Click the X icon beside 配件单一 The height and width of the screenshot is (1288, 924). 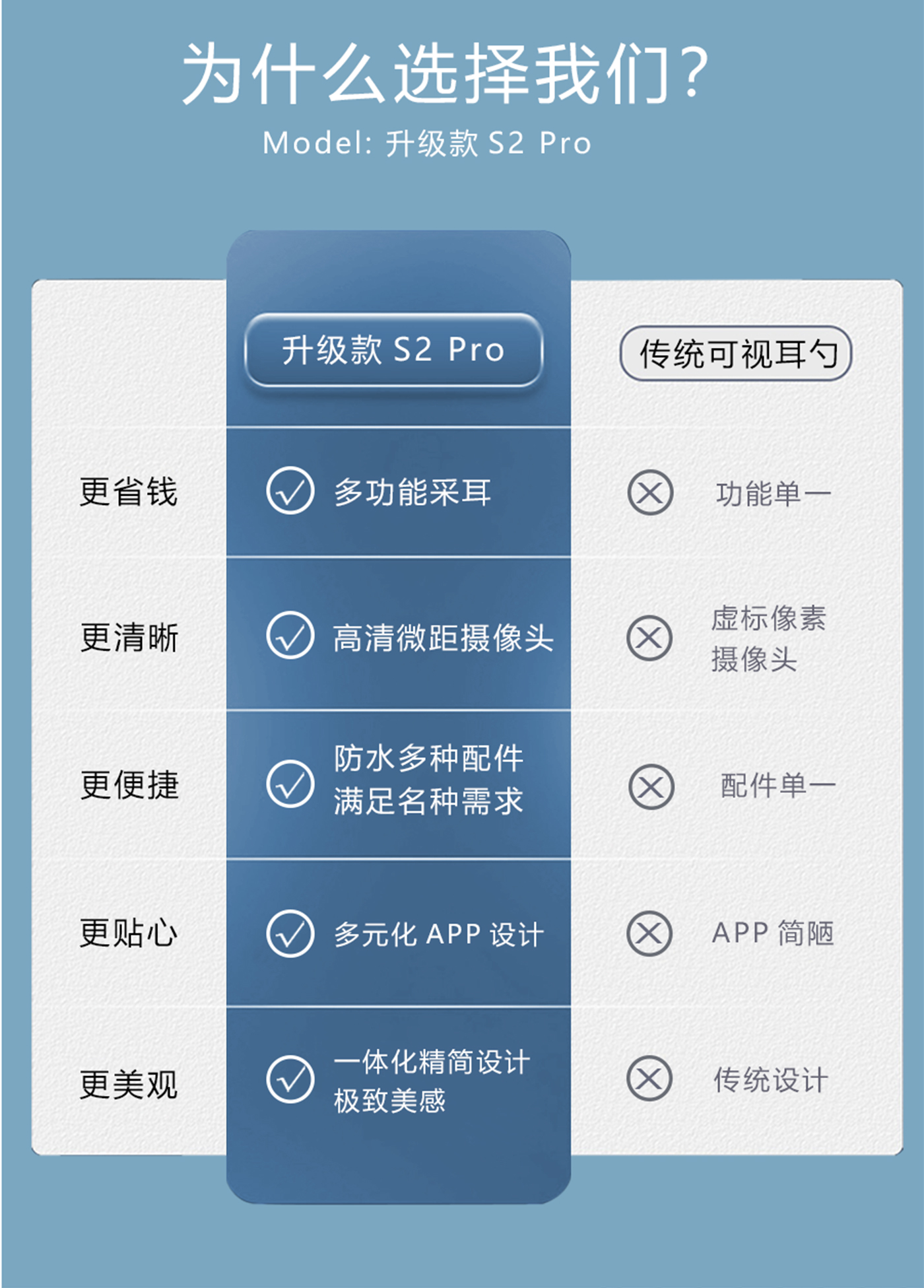[651, 787]
